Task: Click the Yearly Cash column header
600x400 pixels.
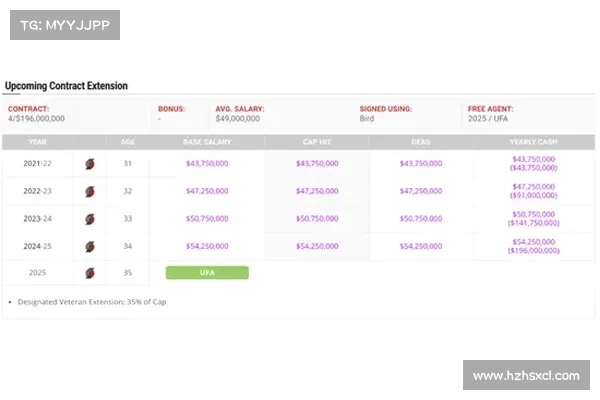Action: tap(533, 142)
